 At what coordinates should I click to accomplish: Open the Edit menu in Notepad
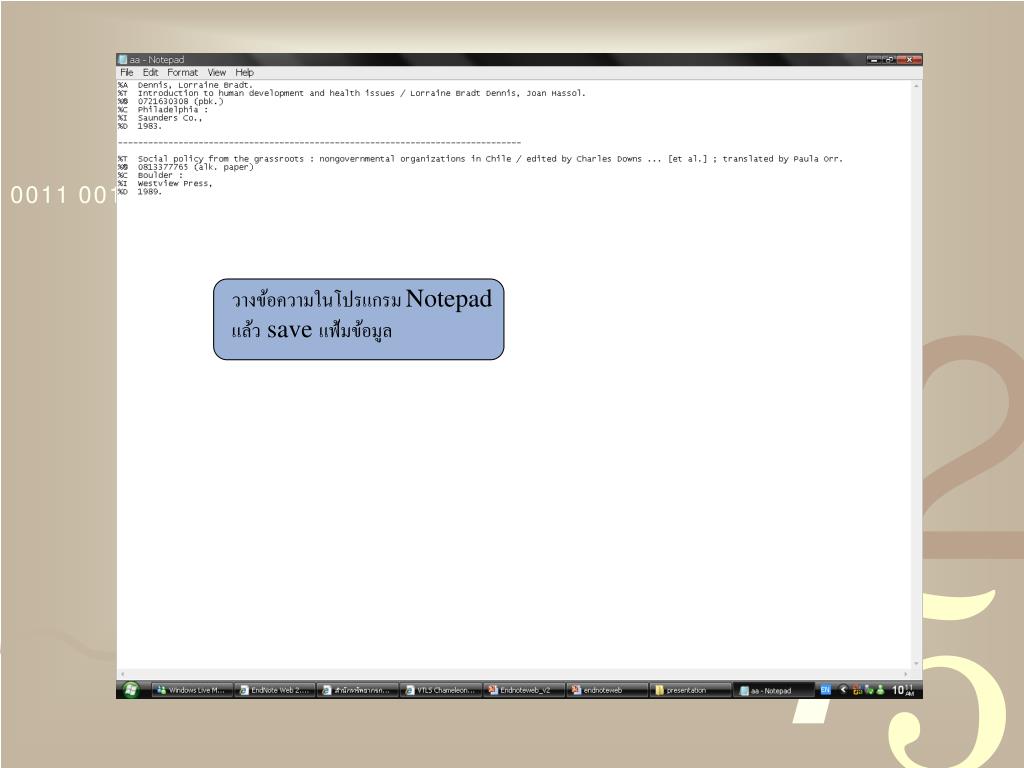point(150,72)
